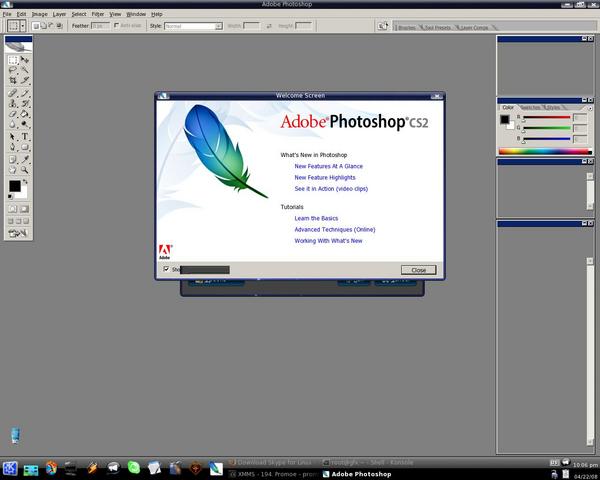Select the Brush tool
Screen dimensions: 600x480
(x=24, y=93)
